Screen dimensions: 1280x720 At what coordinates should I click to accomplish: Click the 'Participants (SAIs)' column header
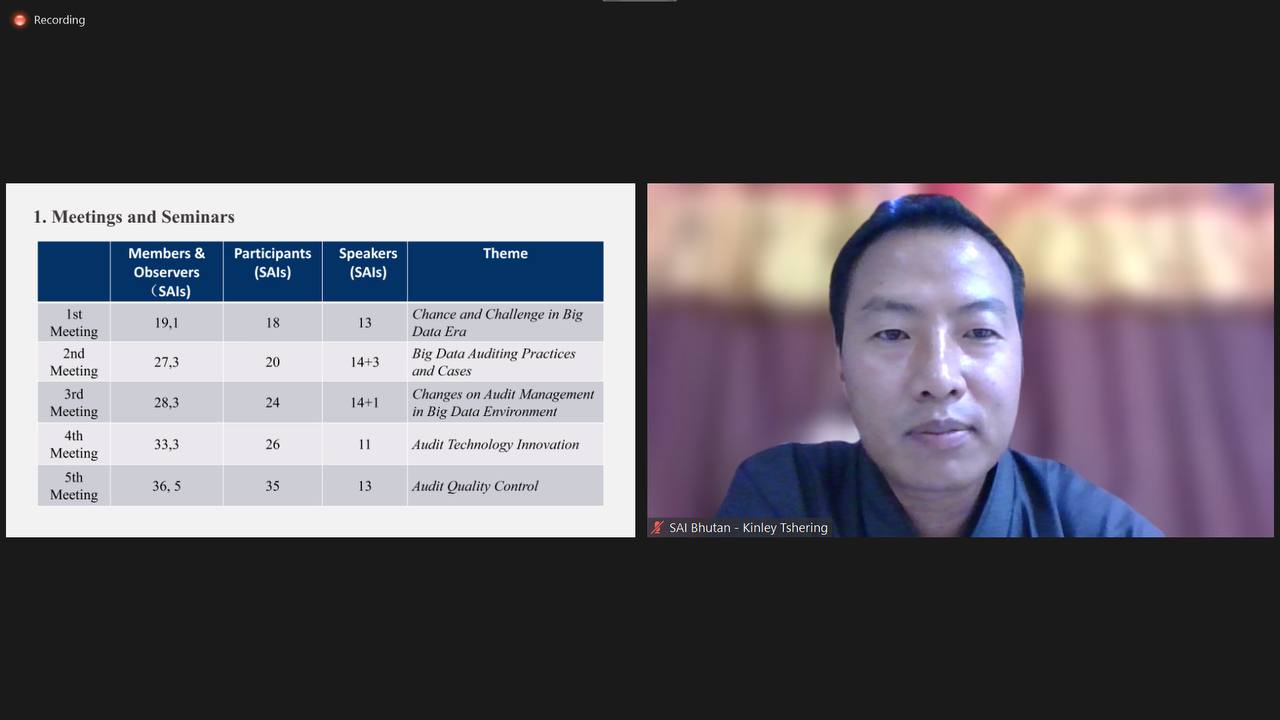point(272,272)
